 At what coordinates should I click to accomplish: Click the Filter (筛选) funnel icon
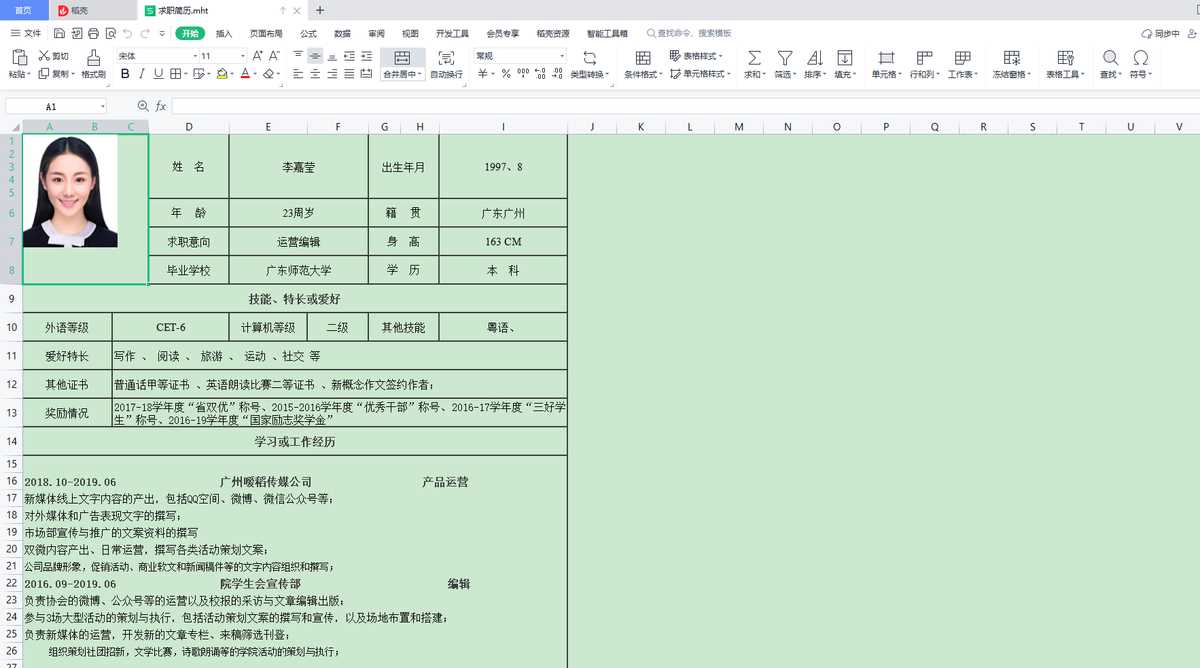(x=785, y=58)
